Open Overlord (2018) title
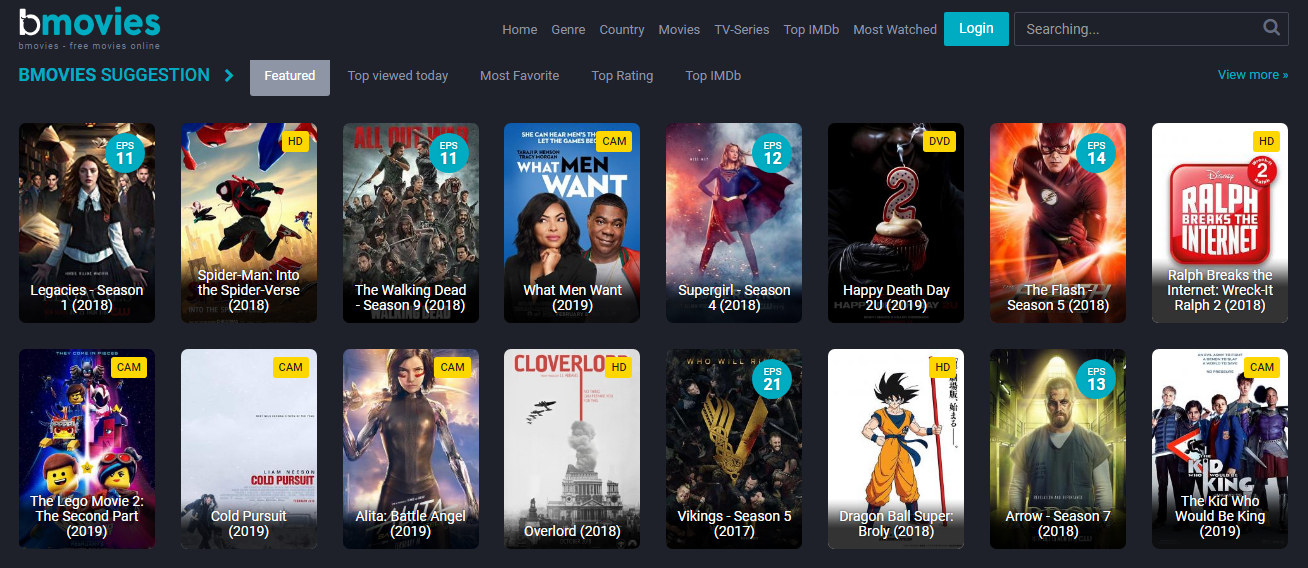The height and width of the screenshot is (568, 1308). (573, 531)
